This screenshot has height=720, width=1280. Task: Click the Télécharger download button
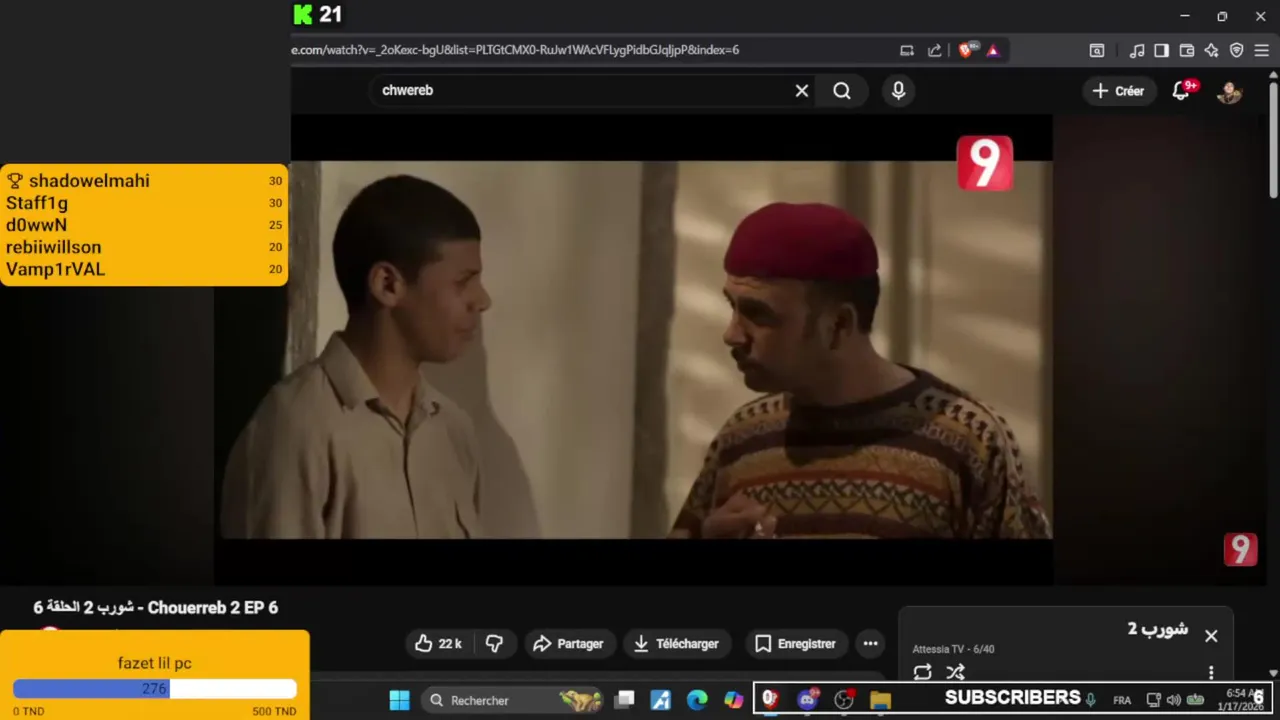tap(676, 644)
